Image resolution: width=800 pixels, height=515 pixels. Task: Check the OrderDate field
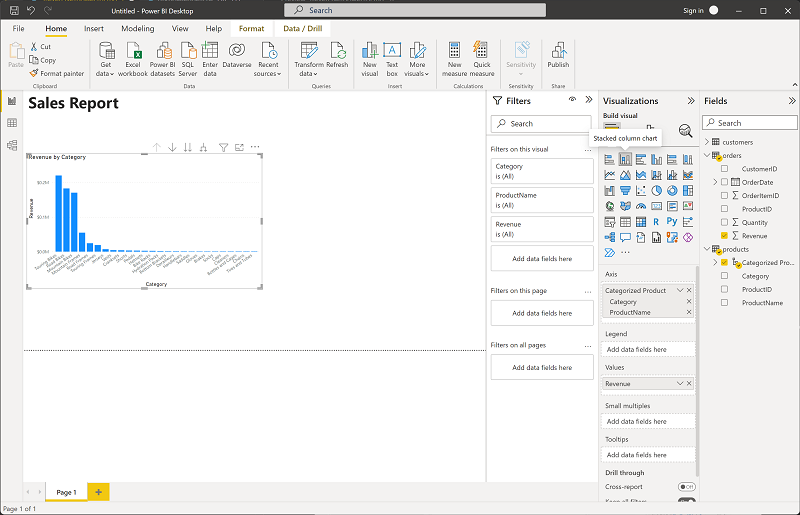(x=724, y=182)
